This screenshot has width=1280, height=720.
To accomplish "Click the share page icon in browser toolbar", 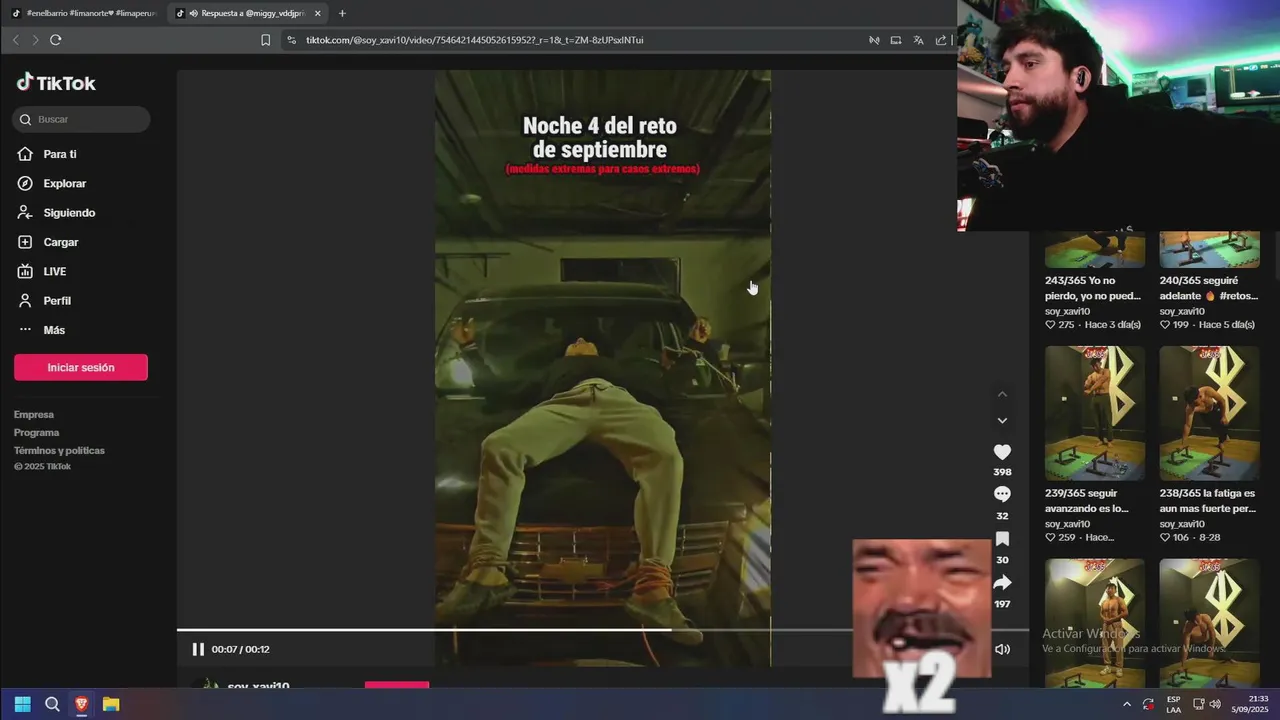I will pos(941,40).
